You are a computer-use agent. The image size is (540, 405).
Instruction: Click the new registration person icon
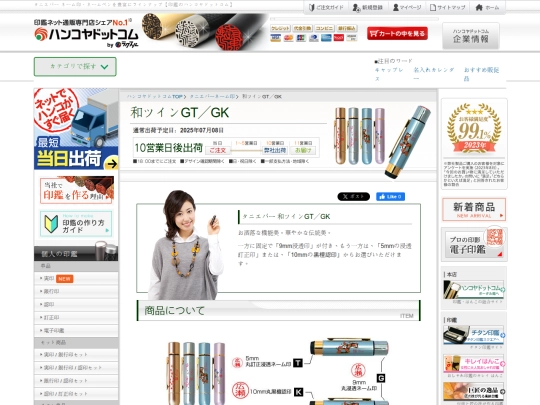tap(356, 7)
